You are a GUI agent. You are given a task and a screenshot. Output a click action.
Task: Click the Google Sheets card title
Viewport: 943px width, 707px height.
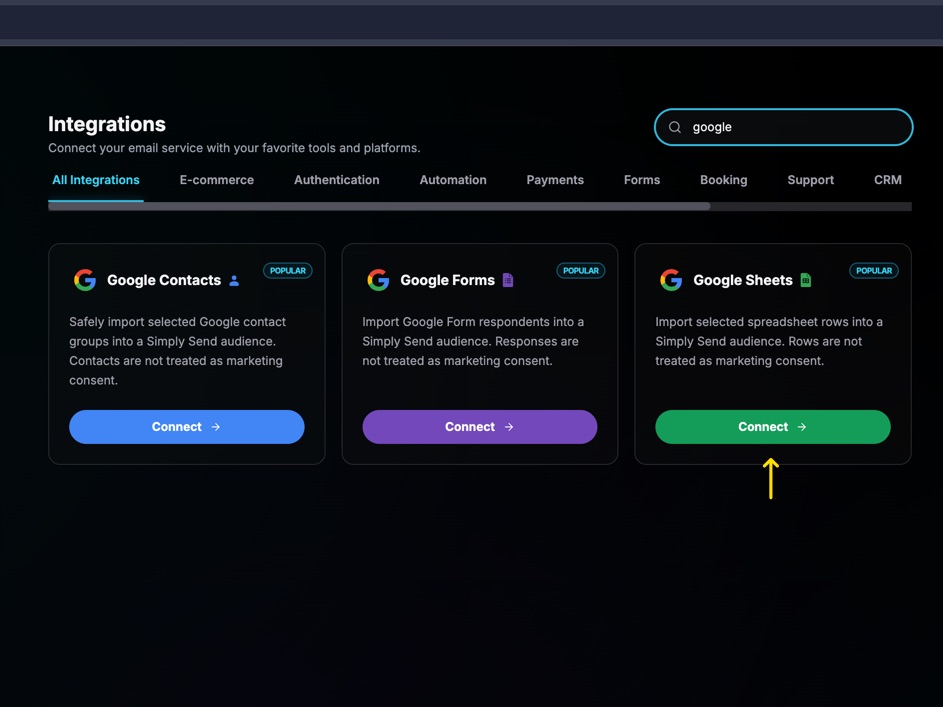click(743, 280)
